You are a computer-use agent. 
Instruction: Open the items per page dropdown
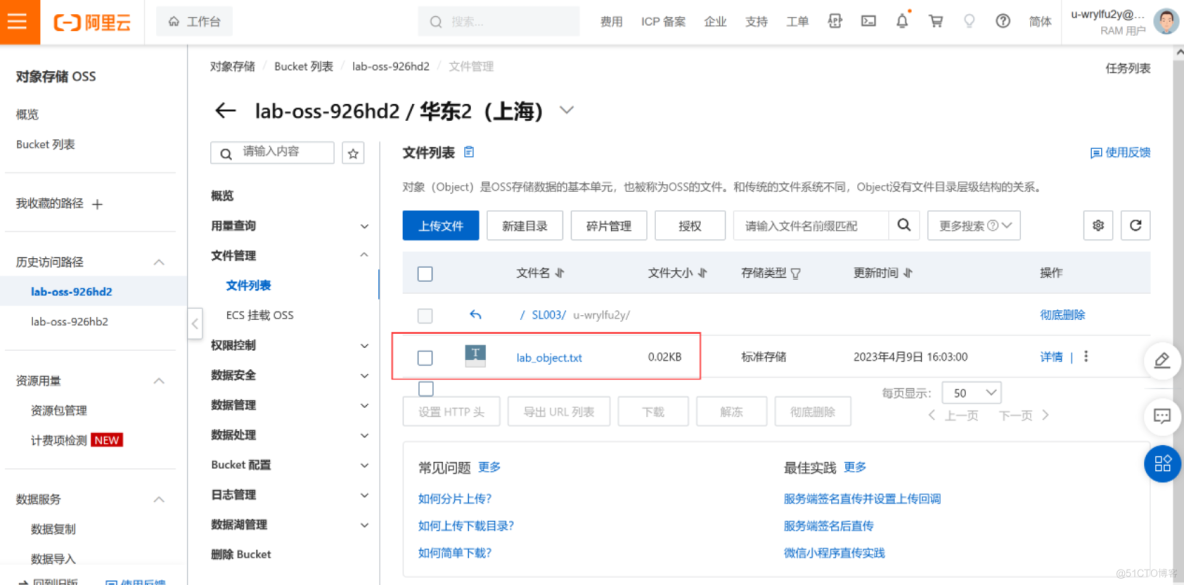(x=975, y=393)
